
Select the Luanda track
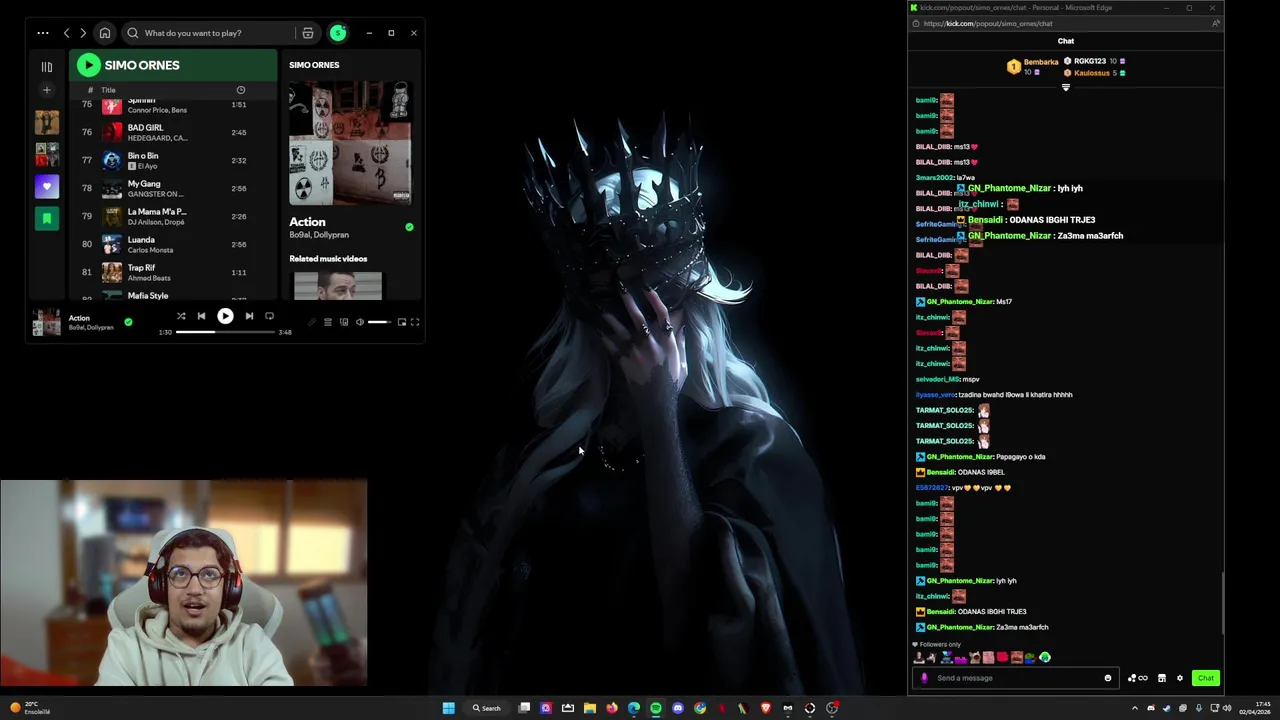click(172, 244)
